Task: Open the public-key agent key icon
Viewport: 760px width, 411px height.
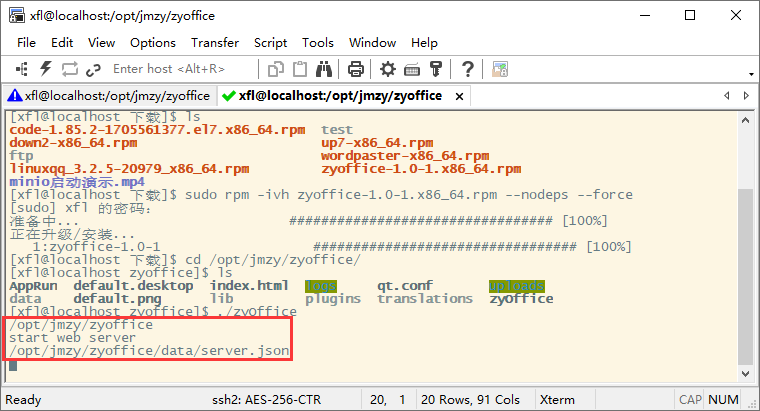Action: (x=436, y=69)
